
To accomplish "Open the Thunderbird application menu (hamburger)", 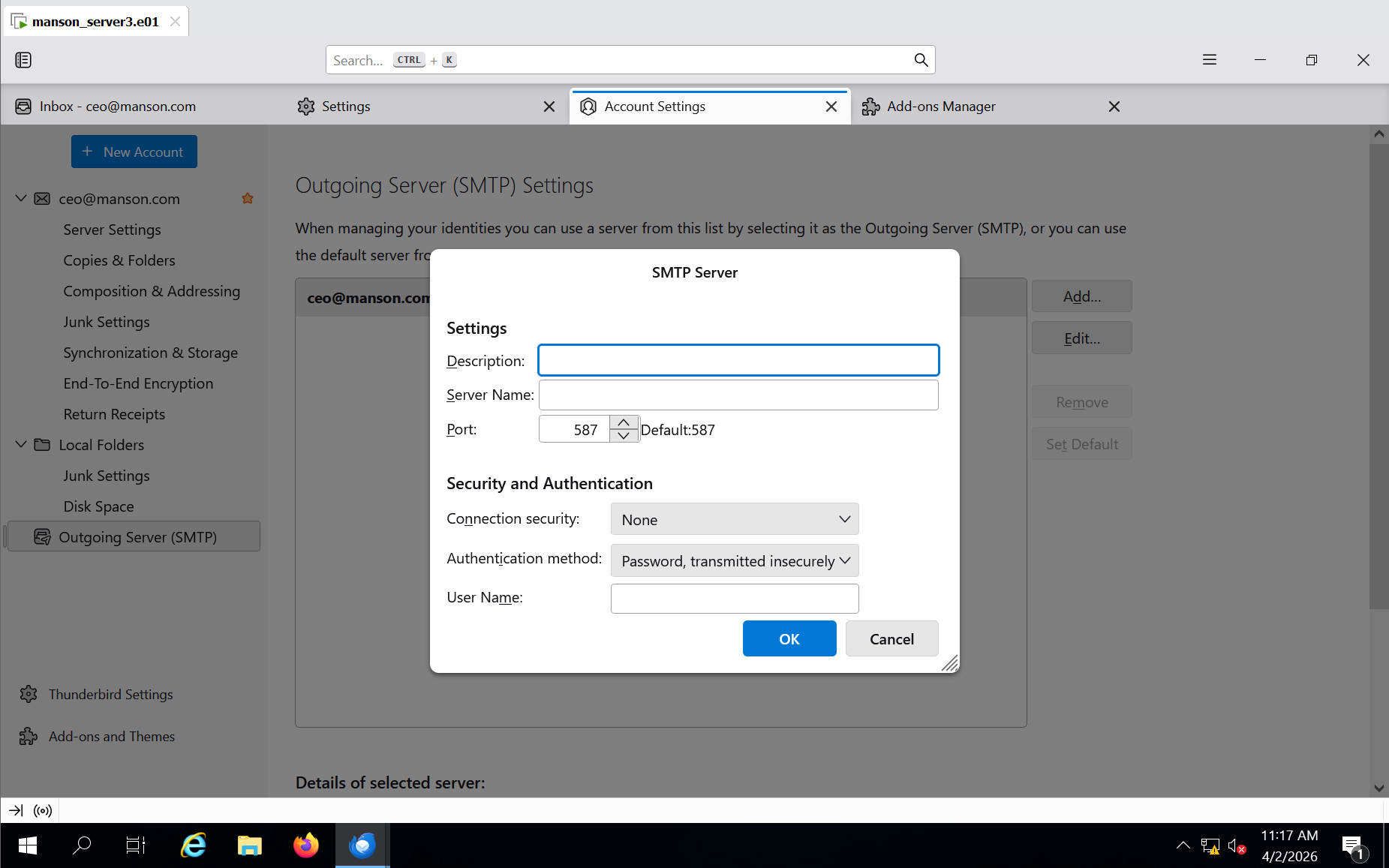I will pyautogui.click(x=1210, y=60).
